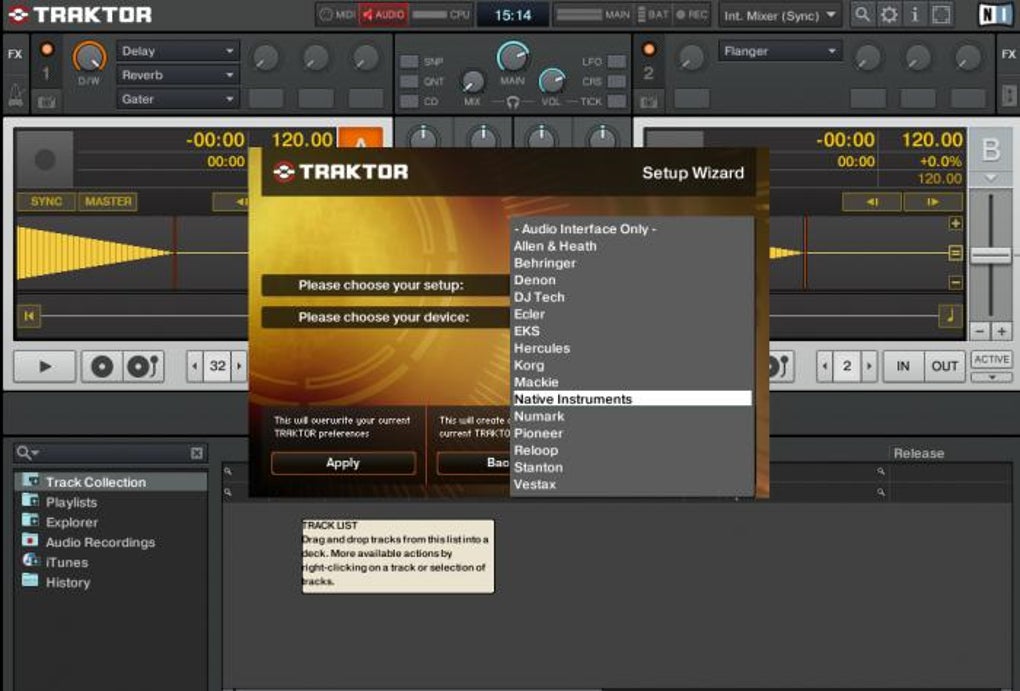Open the Int. Mixer (Sync) dropdown
Viewport: 1020px width, 691px height.
[780, 15]
